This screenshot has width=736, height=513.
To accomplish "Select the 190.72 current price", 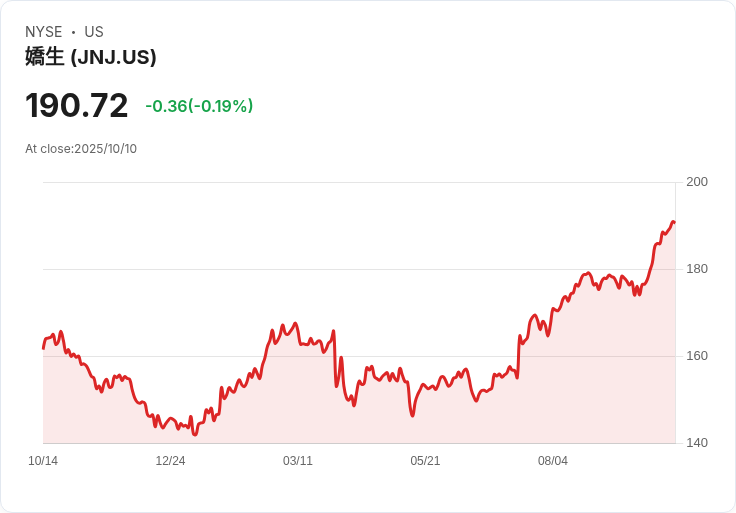I will click(77, 105).
